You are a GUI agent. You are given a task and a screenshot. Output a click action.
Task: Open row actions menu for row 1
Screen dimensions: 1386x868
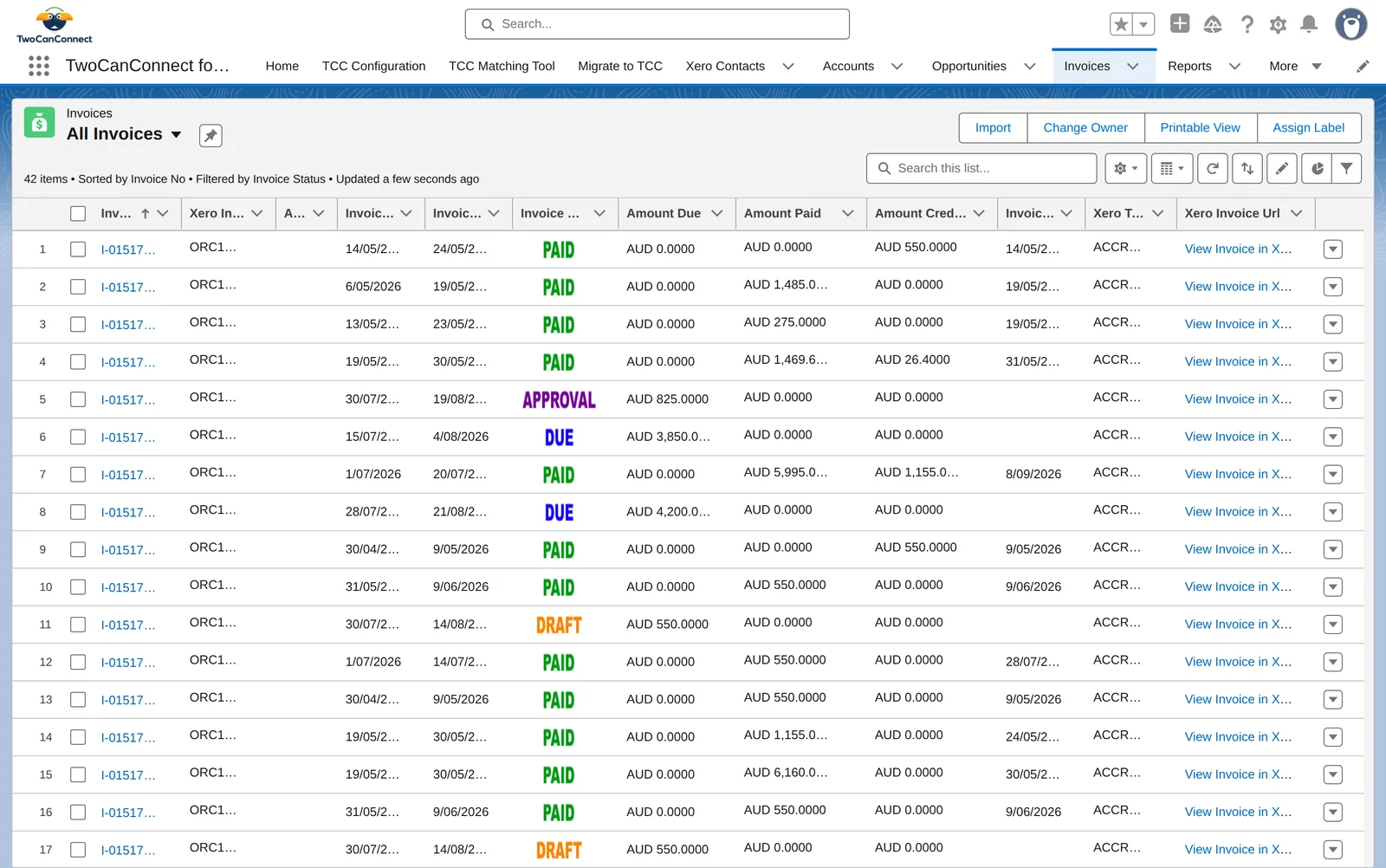click(x=1333, y=249)
